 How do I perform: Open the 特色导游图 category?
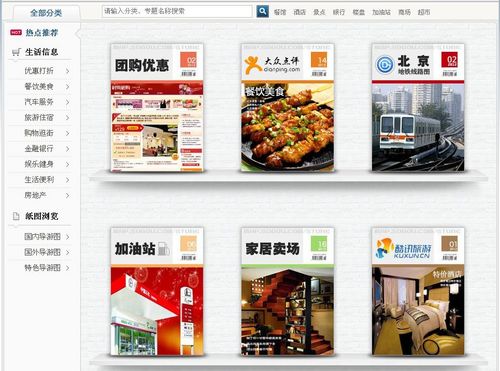pos(42,268)
